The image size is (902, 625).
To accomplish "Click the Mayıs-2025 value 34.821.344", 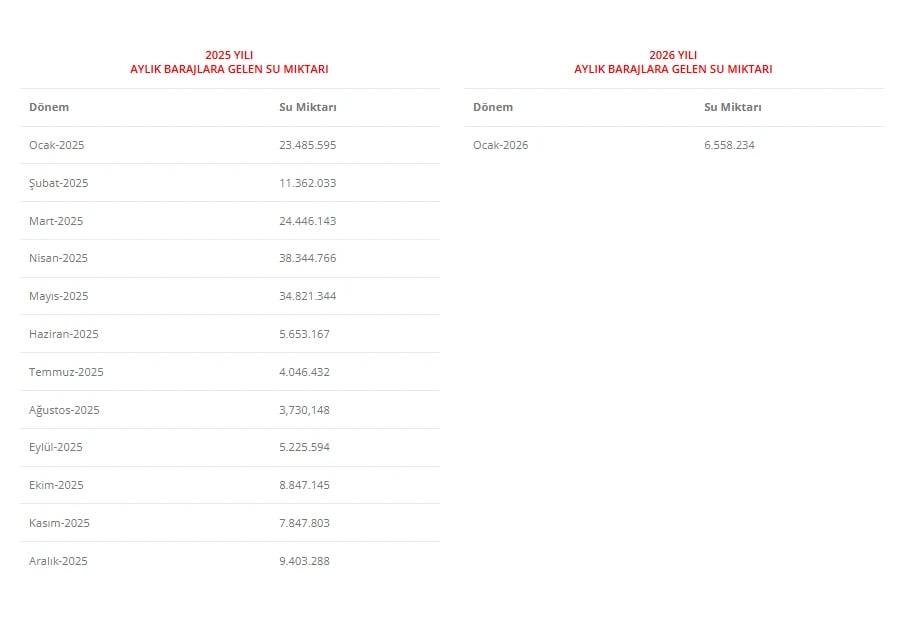I will click(x=308, y=296).
